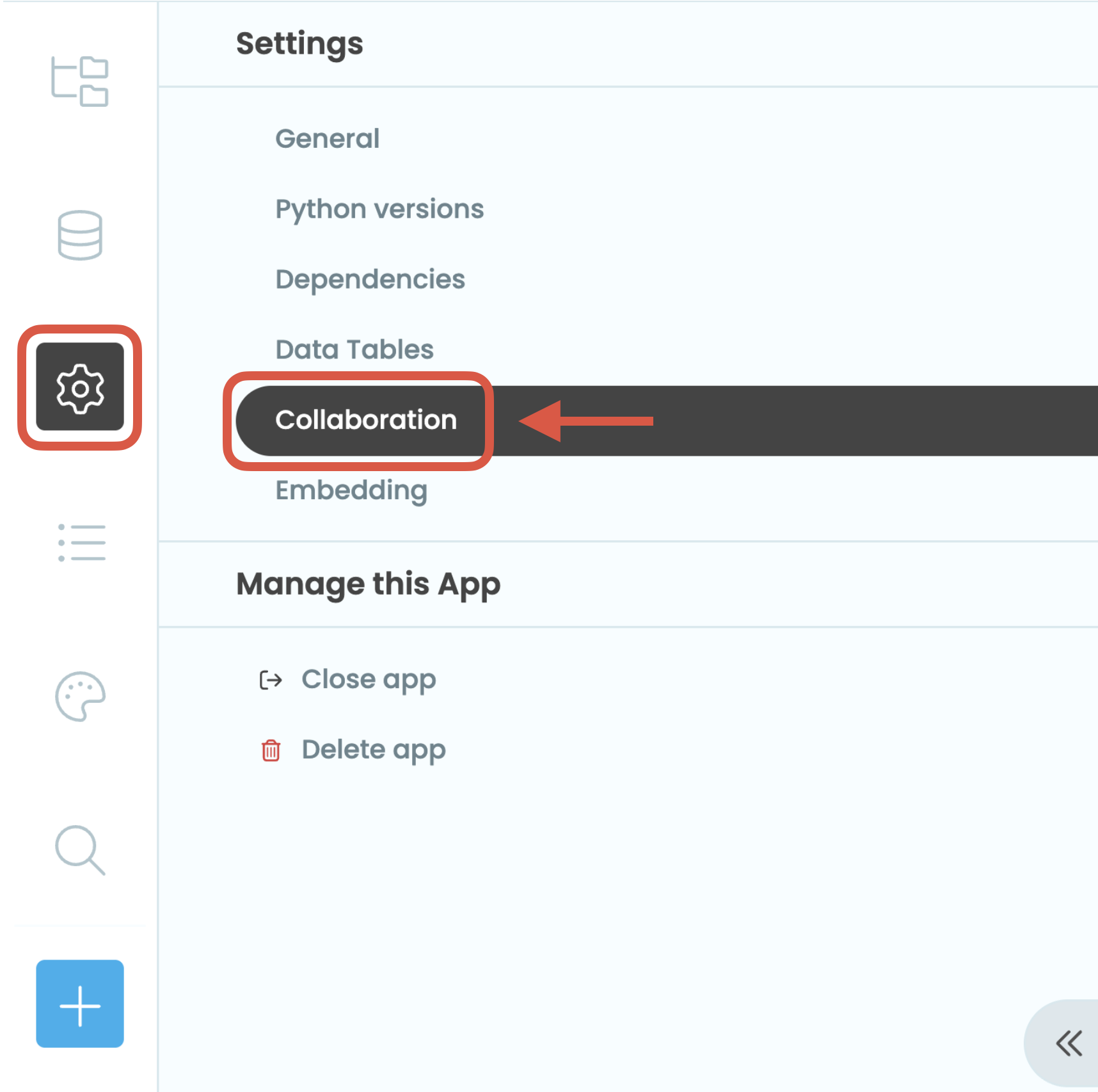Screen dimensions: 1098x1092
Task: Click the Manage this App section header
Action: [x=368, y=583]
